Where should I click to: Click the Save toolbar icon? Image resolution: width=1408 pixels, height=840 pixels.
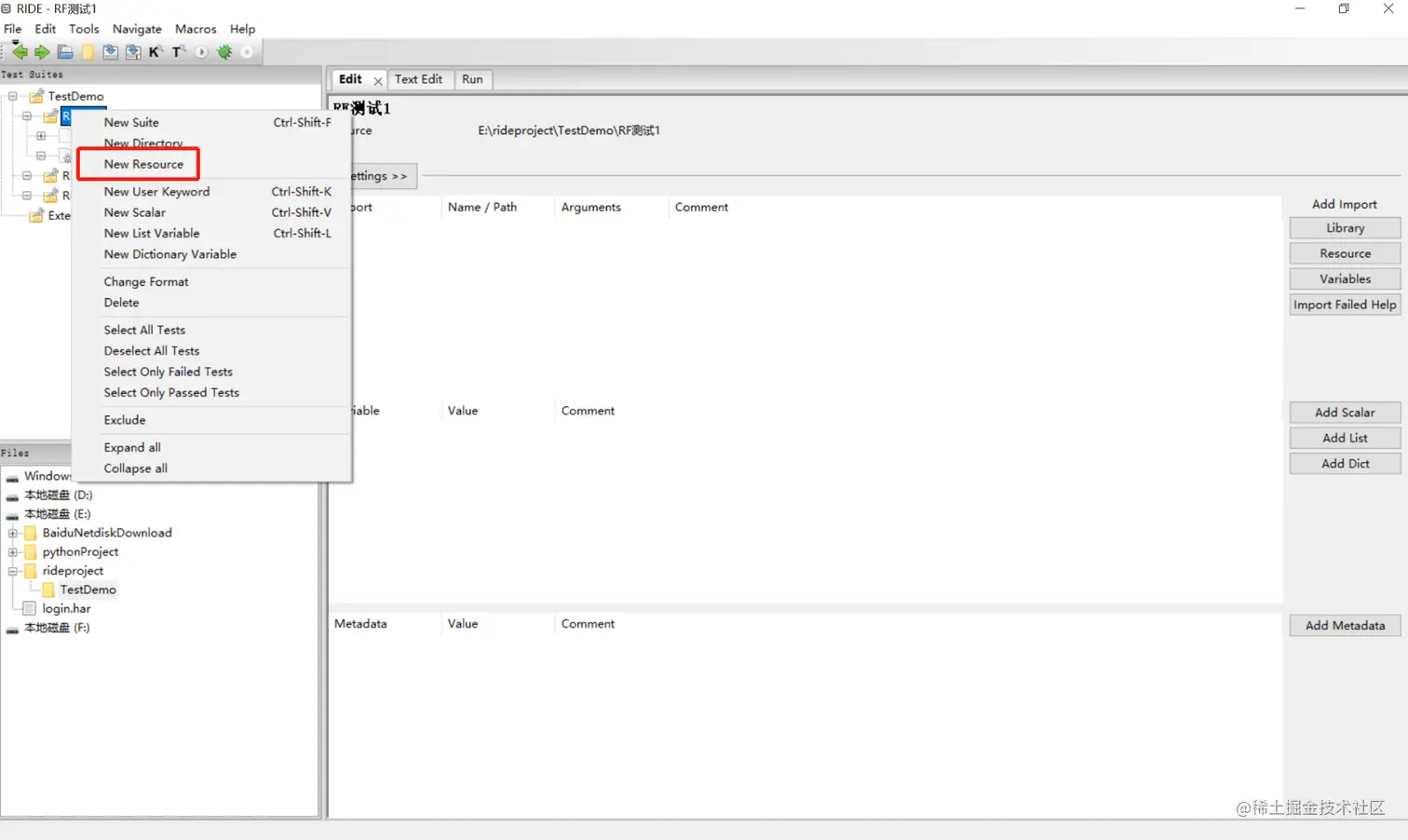[111, 52]
